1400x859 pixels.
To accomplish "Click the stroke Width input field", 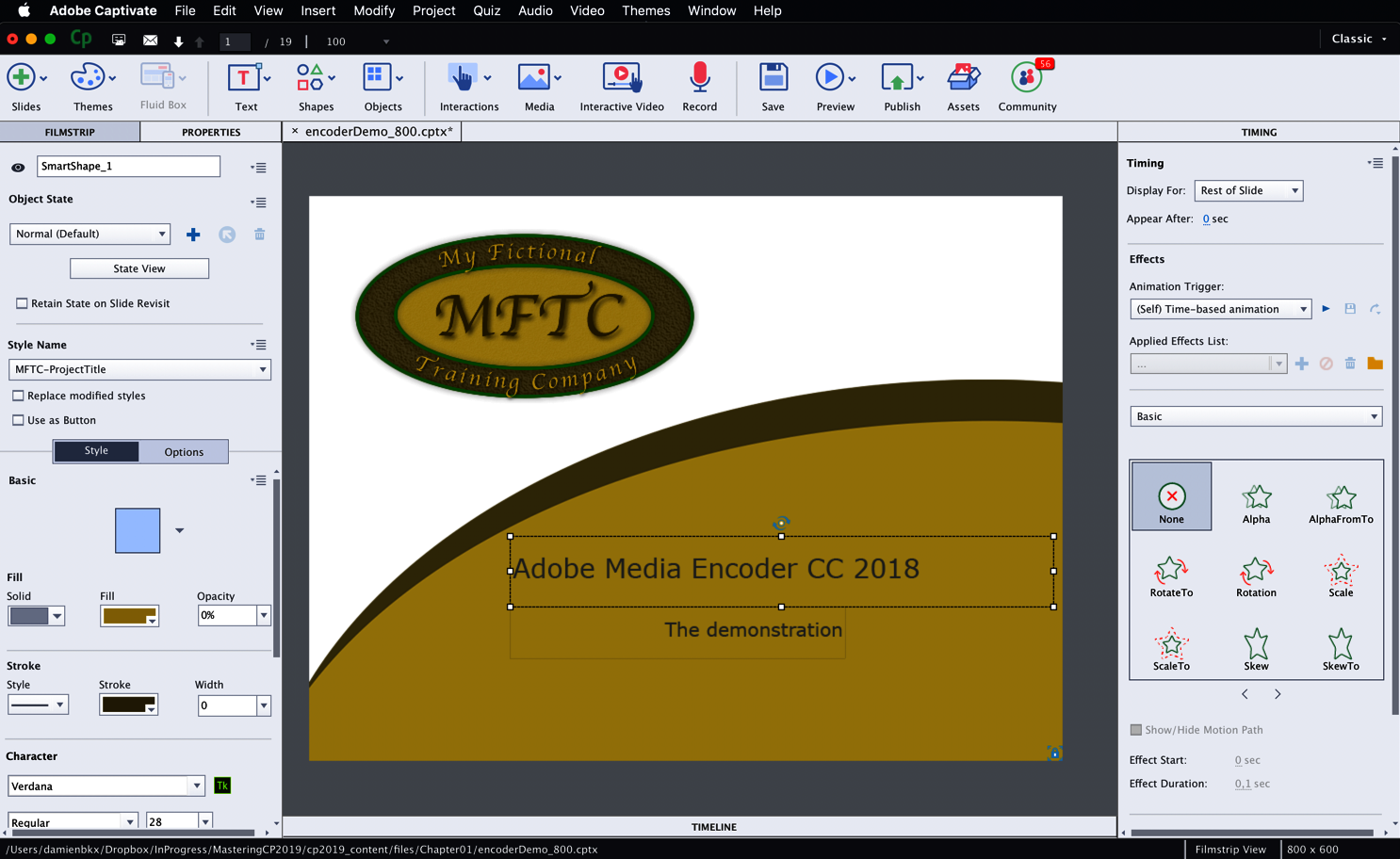I will click(227, 705).
